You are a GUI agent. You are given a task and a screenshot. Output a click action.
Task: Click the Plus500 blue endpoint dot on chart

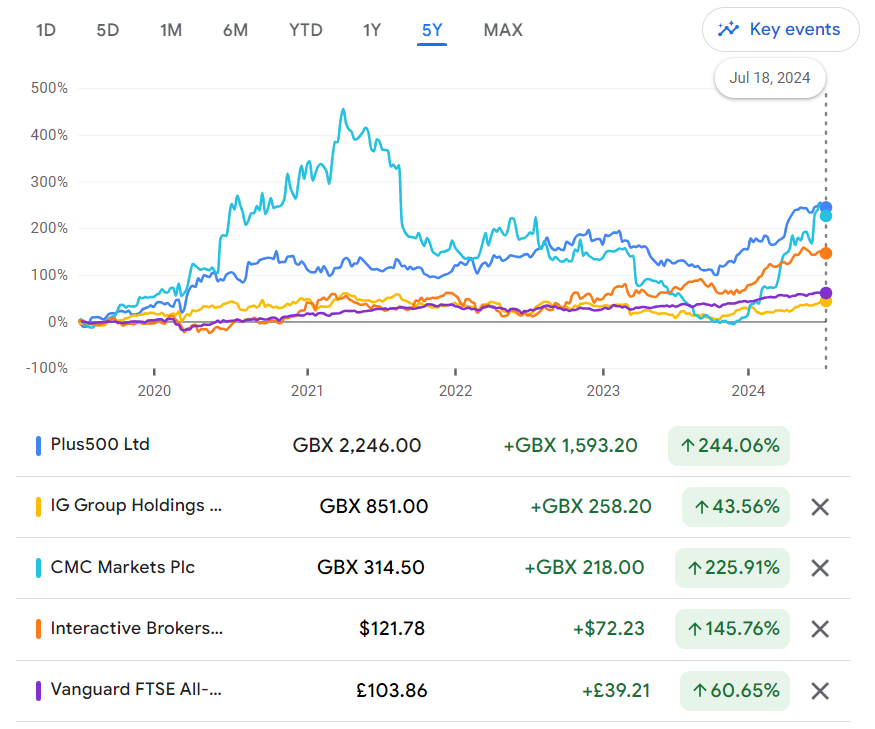[826, 207]
